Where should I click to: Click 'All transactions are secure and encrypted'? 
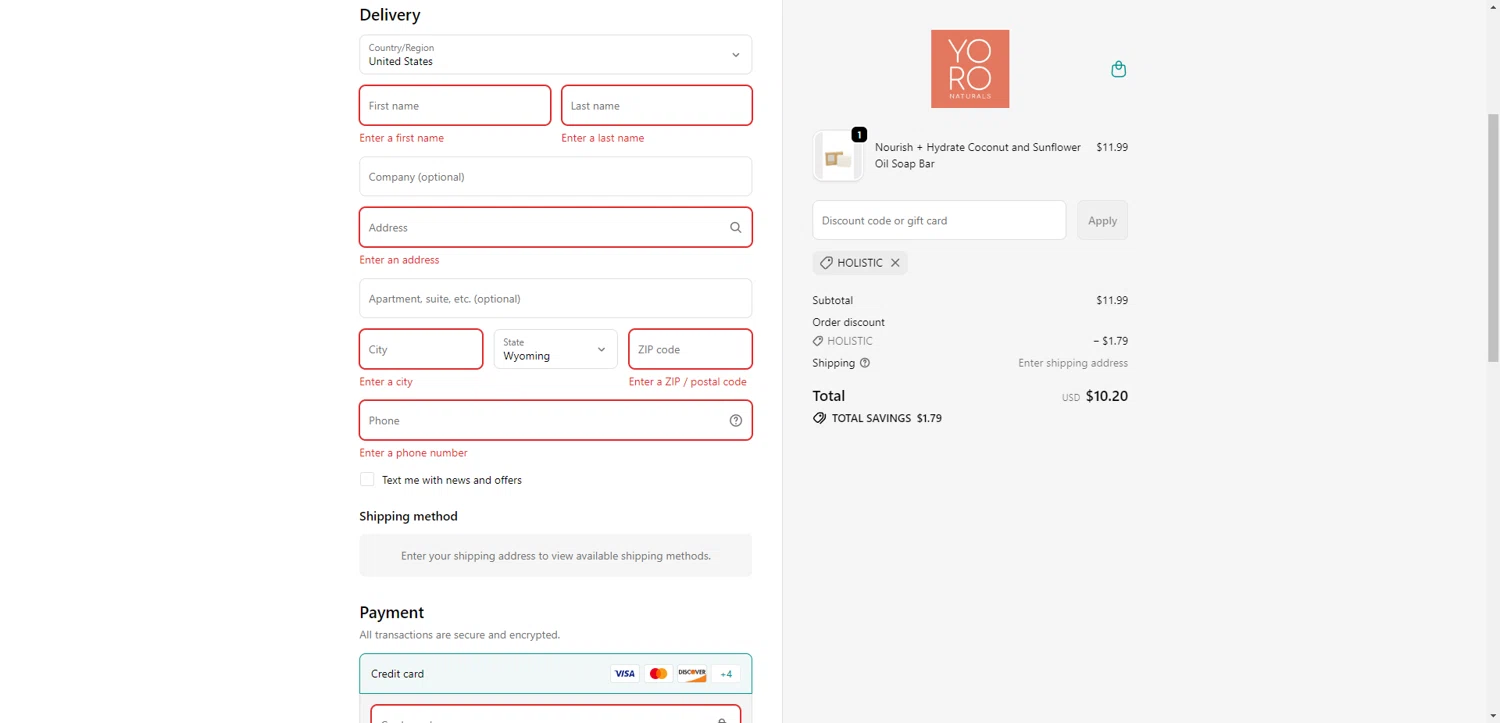pyautogui.click(x=460, y=635)
